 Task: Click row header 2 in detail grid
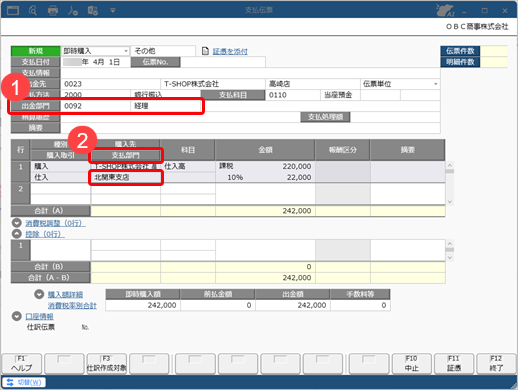(20, 194)
